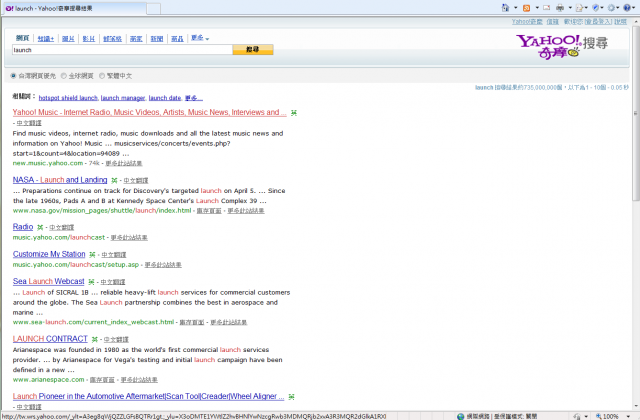Screen dimensions: 640x420
Task: Click the URL text 'new.music.yahoo.com'
Action: point(48,163)
